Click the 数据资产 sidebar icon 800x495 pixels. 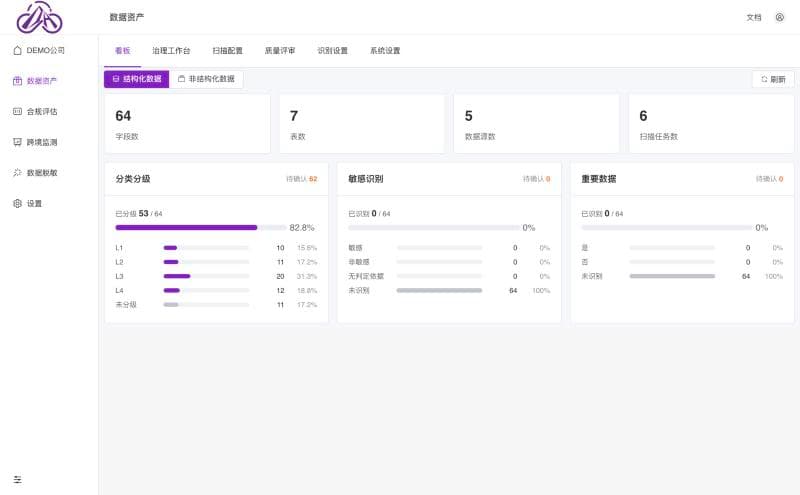(x=17, y=81)
